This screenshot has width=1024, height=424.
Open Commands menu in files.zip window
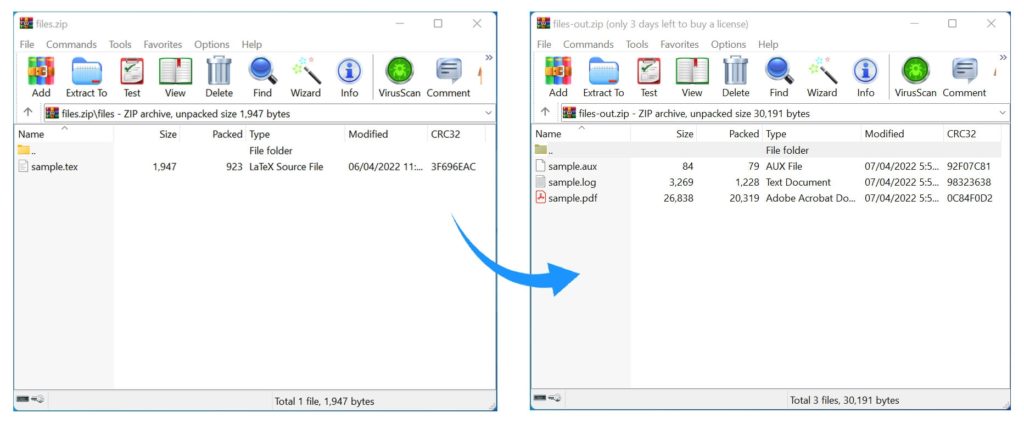click(71, 44)
